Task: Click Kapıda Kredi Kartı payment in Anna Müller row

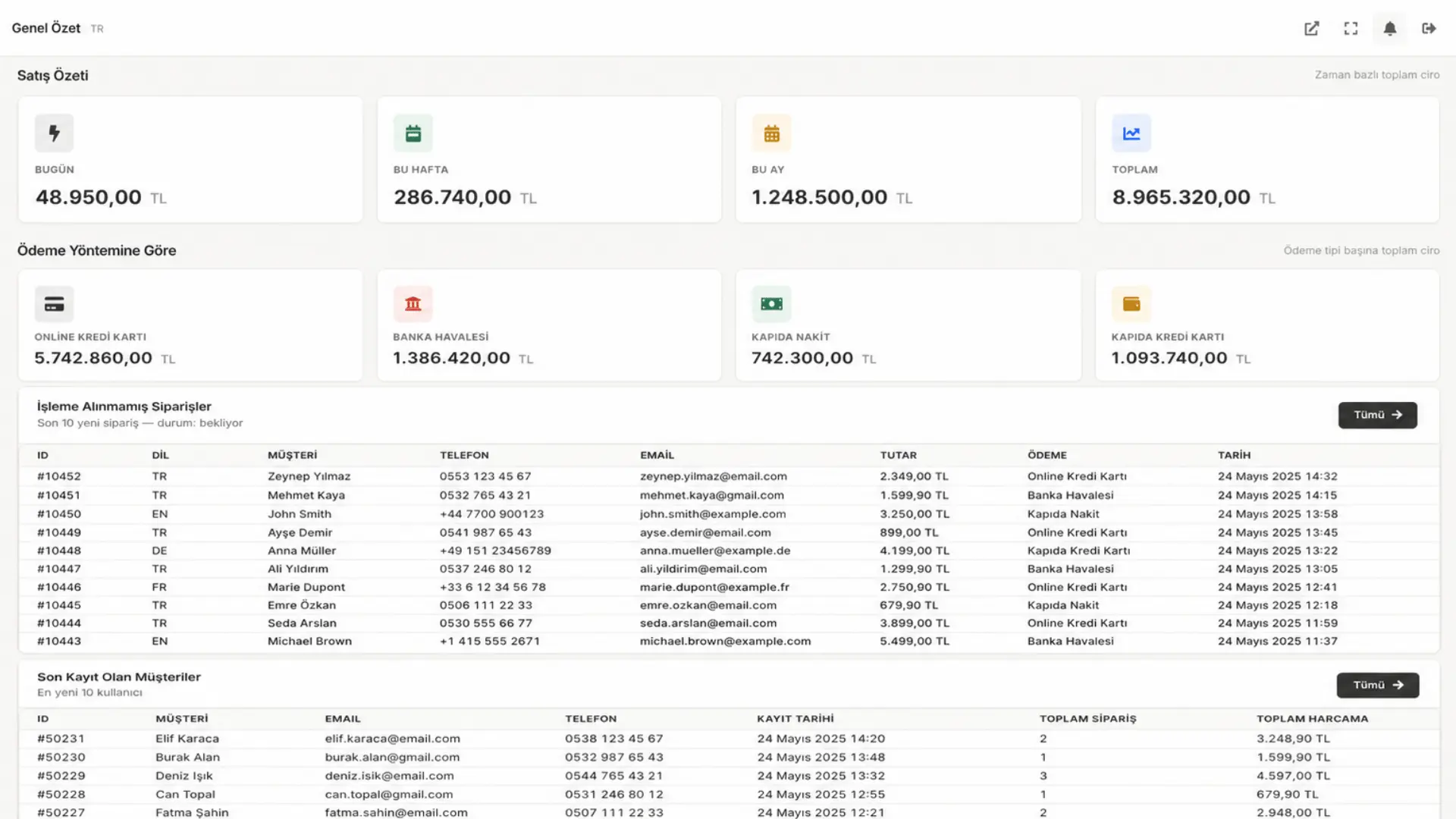Action: click(x=1078, y=551)
